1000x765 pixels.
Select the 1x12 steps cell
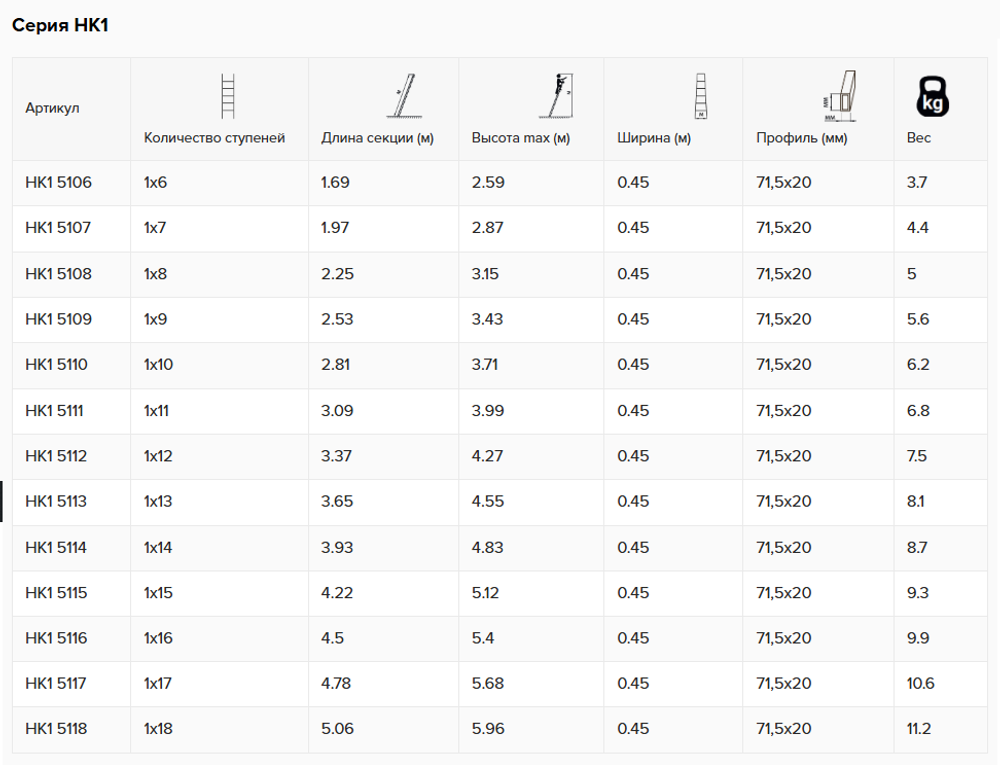pyautogui.click(x=158, y=456)
